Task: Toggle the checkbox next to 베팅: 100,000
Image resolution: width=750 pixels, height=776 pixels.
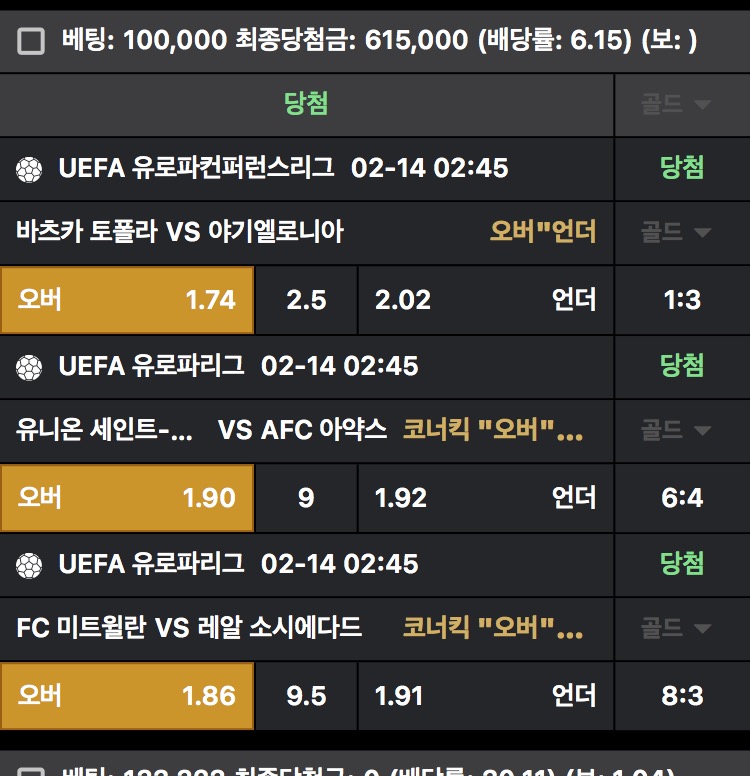Action: [x=32, y=41]
